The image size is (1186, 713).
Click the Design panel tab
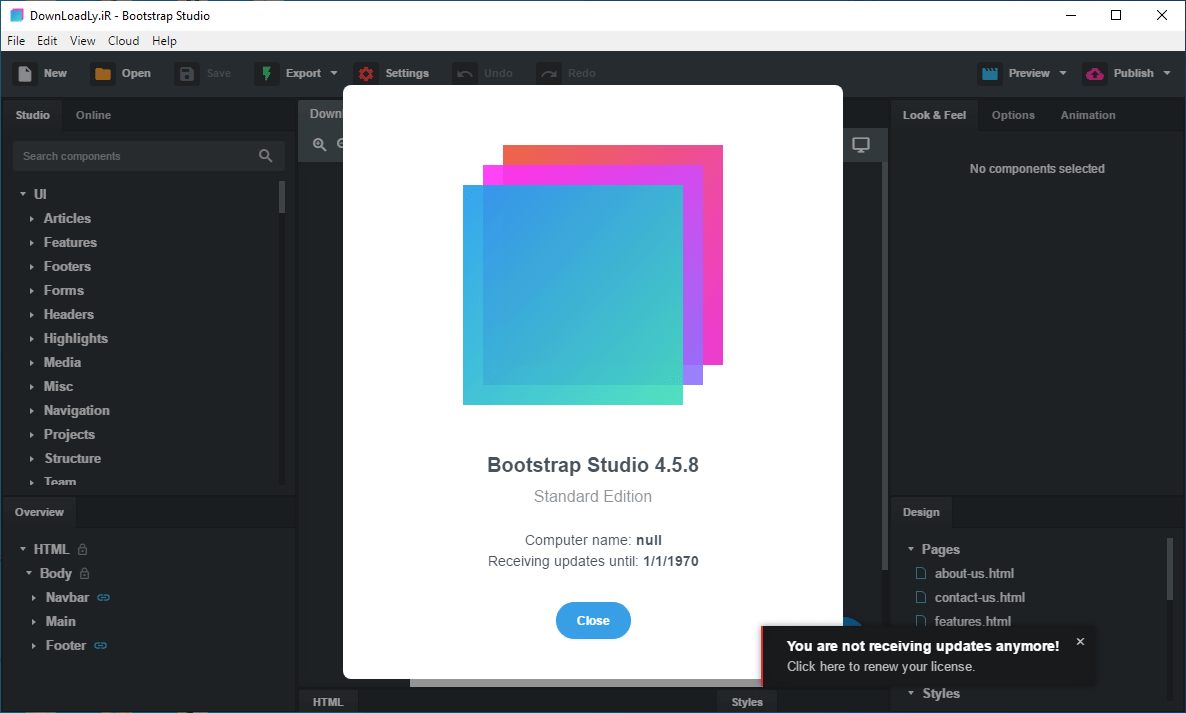(x=921, y=512)
